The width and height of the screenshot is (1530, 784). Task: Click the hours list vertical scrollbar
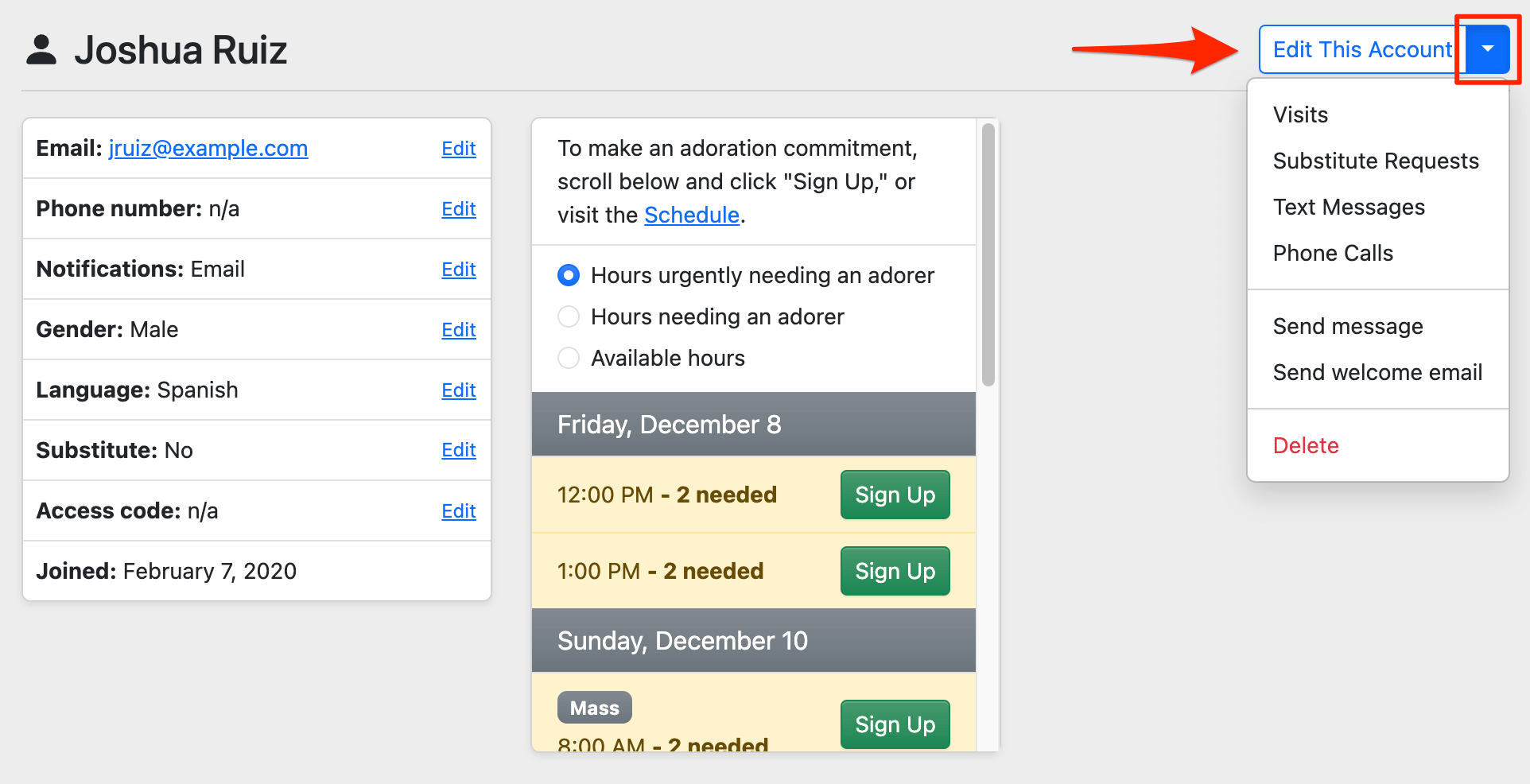[x=988, y=254]
